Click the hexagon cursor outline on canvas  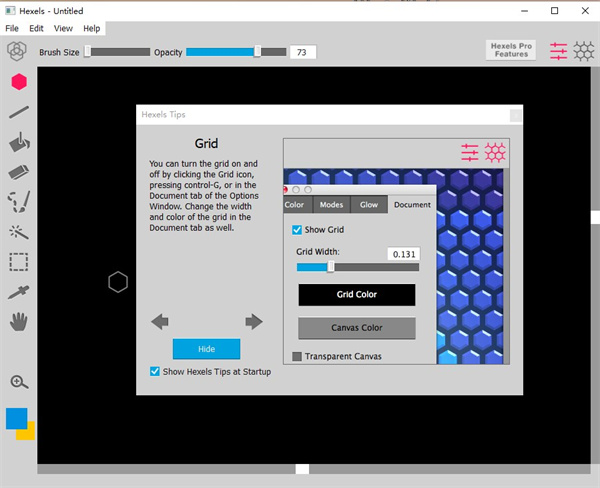point(118,282)
